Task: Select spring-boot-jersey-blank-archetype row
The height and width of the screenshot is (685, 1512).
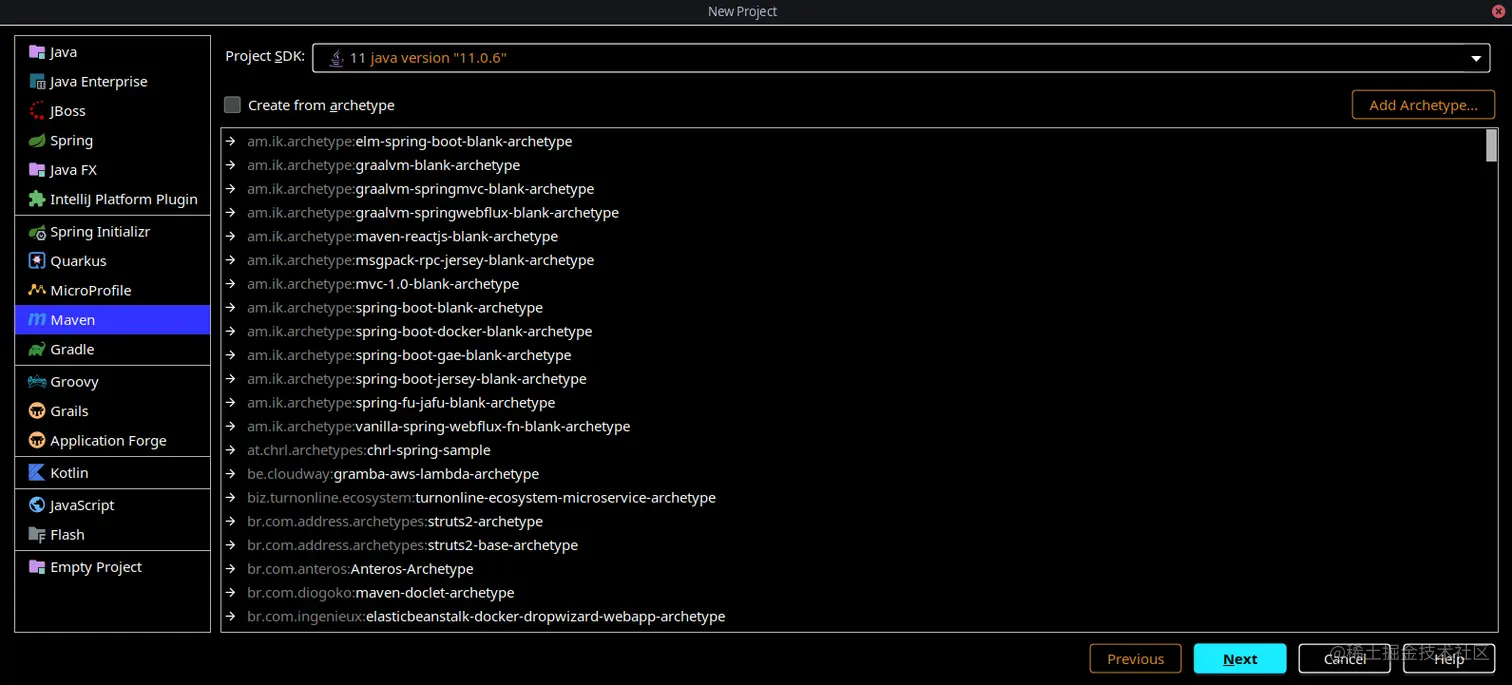Action: pyautogui.click(x=853, y=379)
